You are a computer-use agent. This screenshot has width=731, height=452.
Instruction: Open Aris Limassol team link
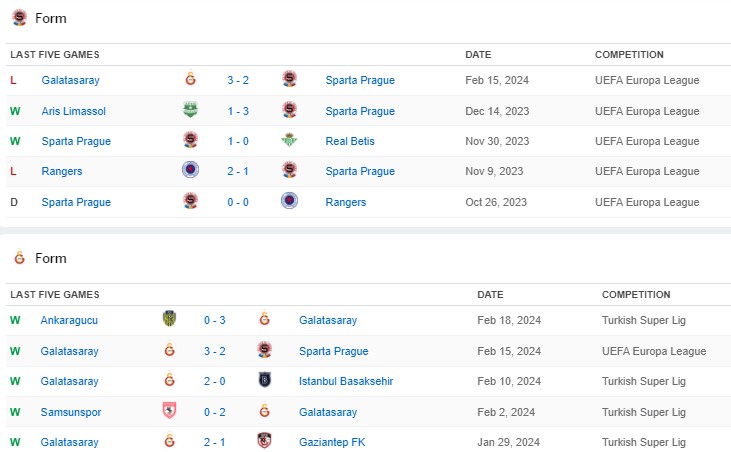coord(74,111)
